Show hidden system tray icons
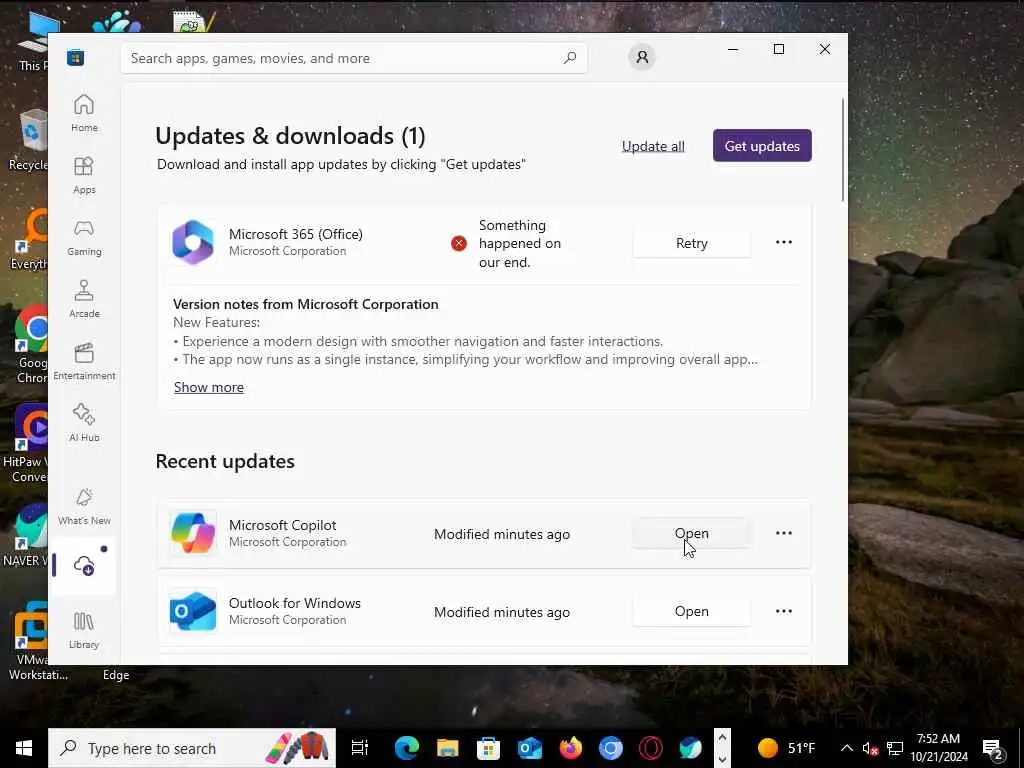This screenshot has width=1024, height=768. (x=846, y=748)
